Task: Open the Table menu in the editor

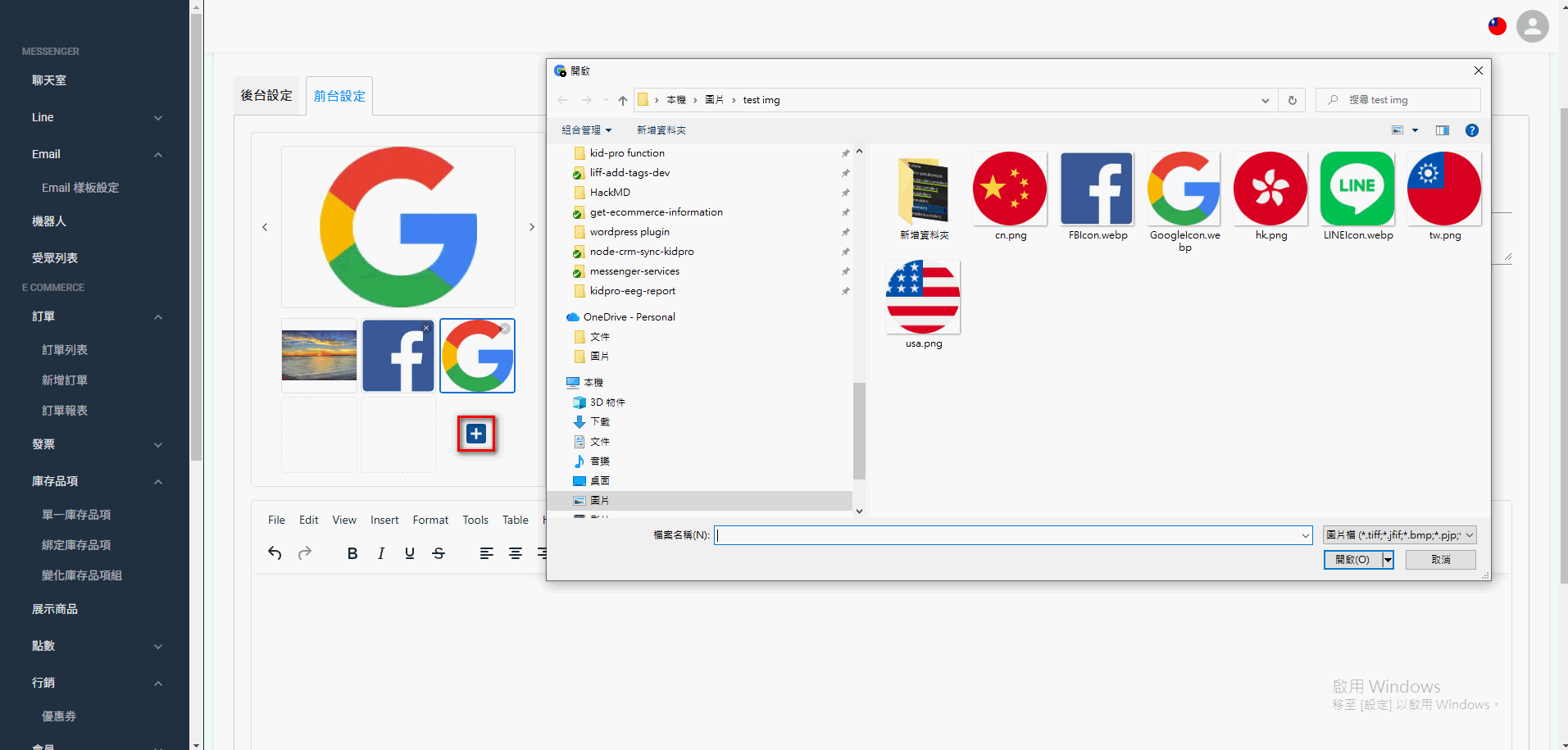Action: (516, 520)
